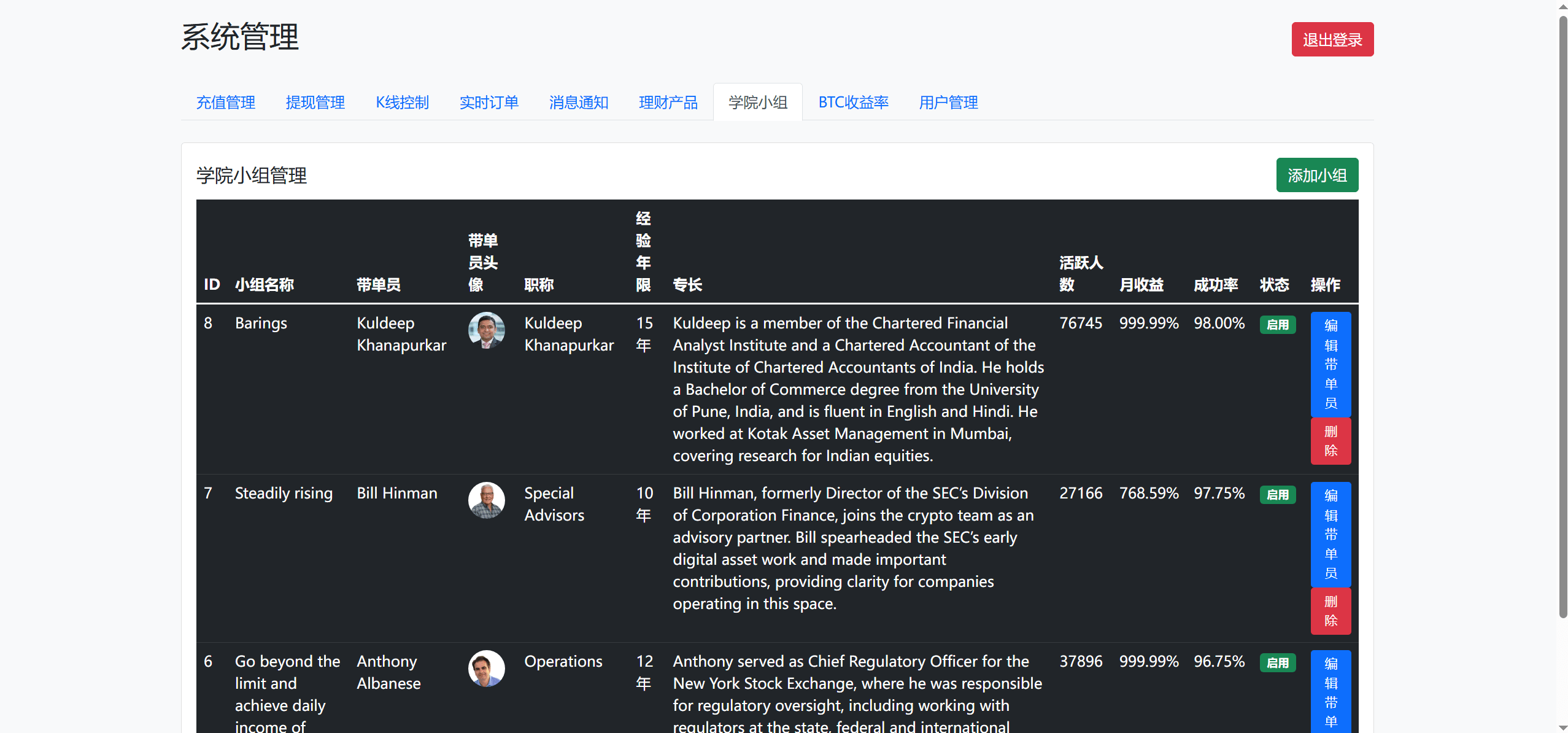Viewport: 1568px width, 733px height.
Task: Edit the Barings group trader
Action: [x=1330, y=364]
